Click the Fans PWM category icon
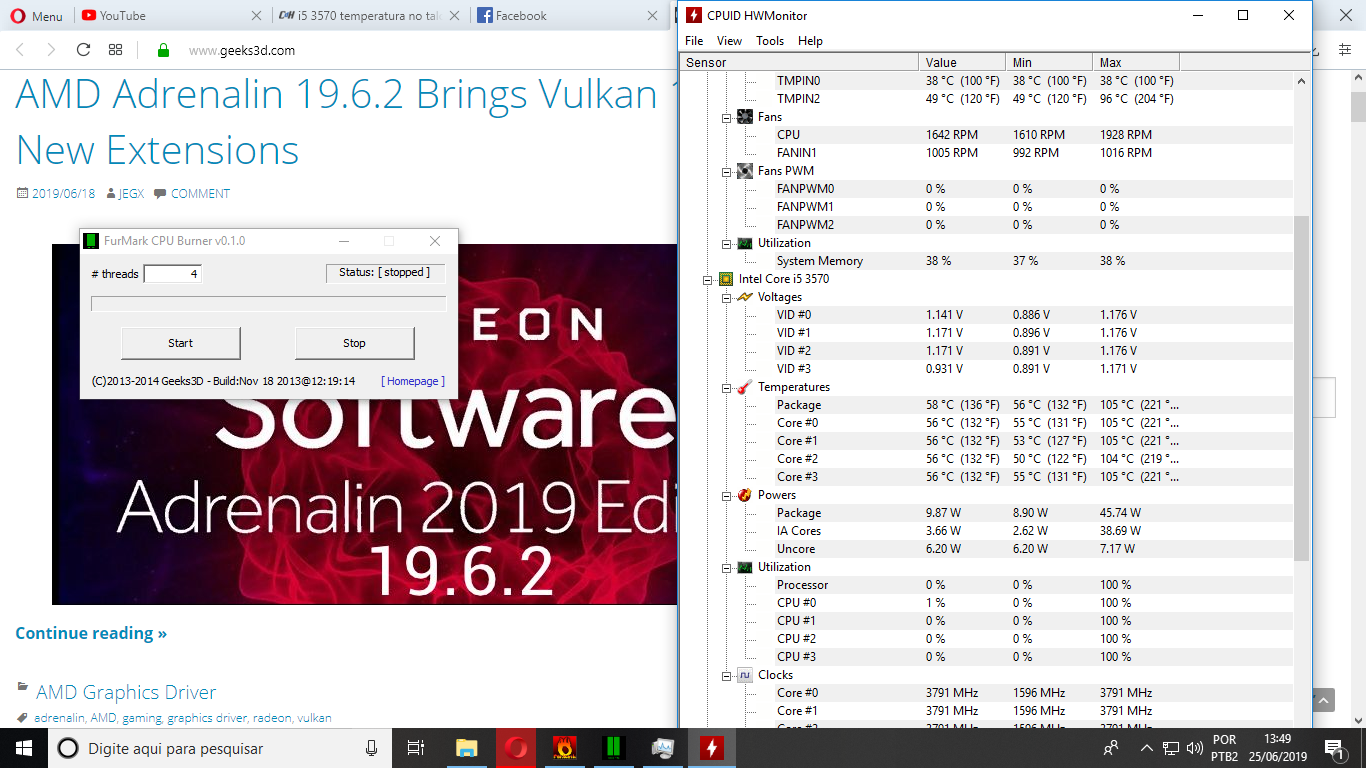Image resolution: width=1366 pixels, height=768 pixels. click(x=745, y=171)
